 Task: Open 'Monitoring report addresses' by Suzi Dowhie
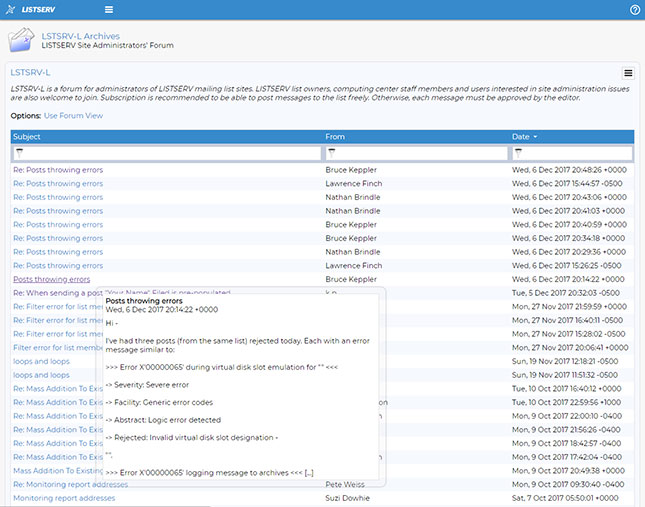[x=64, y=498]
